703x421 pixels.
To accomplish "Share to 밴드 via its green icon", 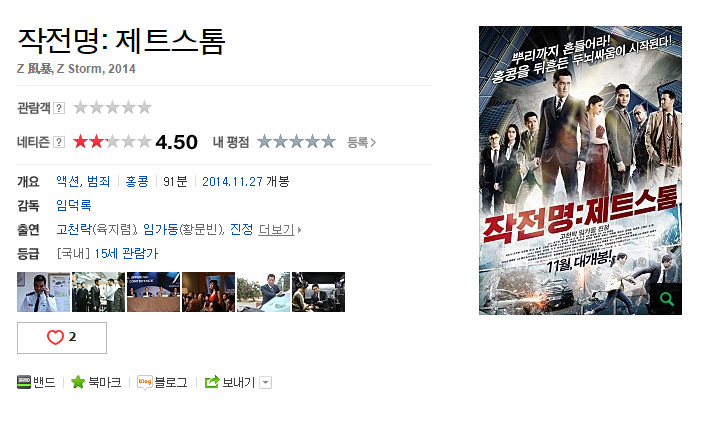I will [24, 382].
